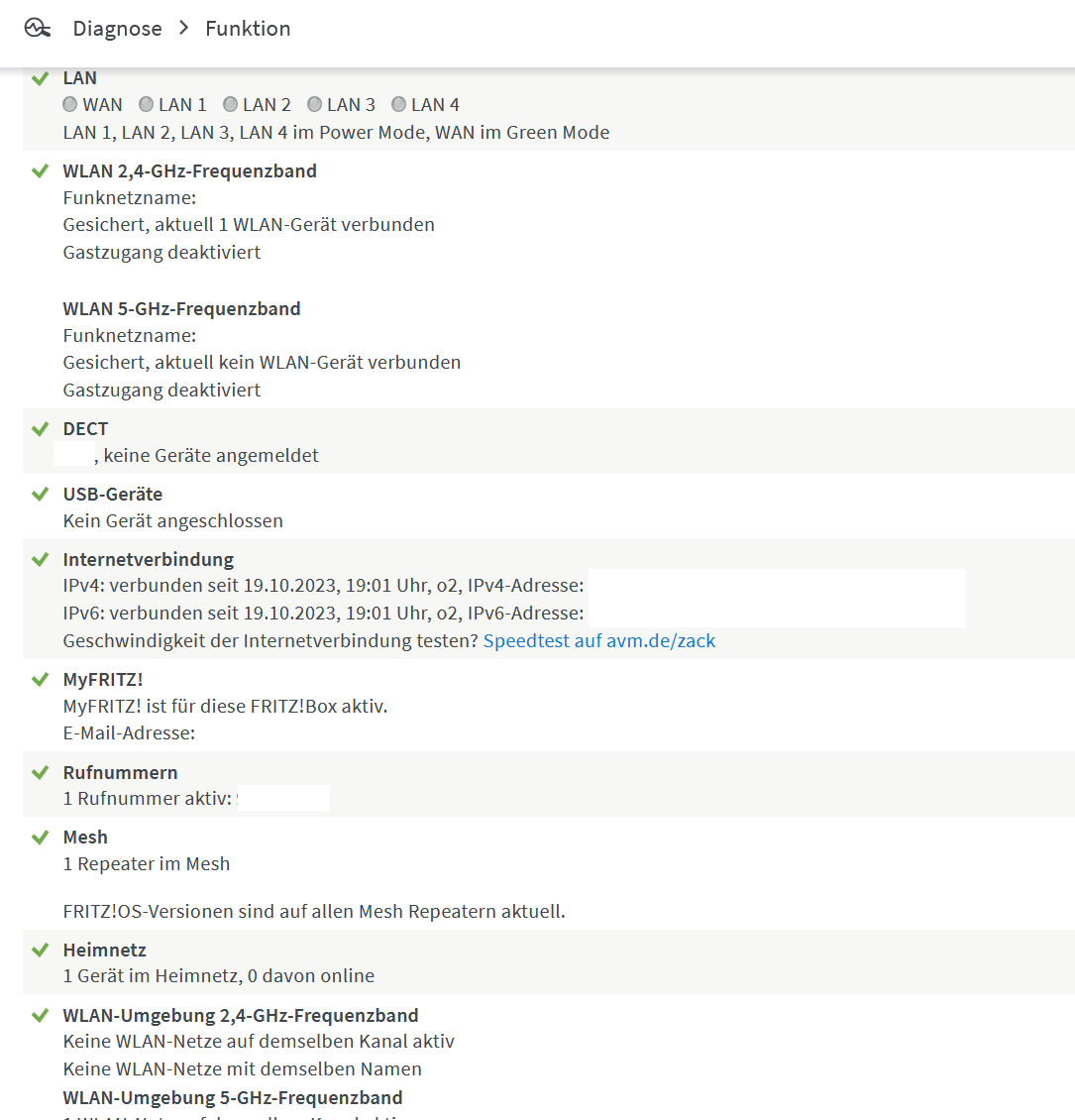
Task: Click the LAN 1 port status indicator
Action: pyautogui.click(x=146, y=104)
